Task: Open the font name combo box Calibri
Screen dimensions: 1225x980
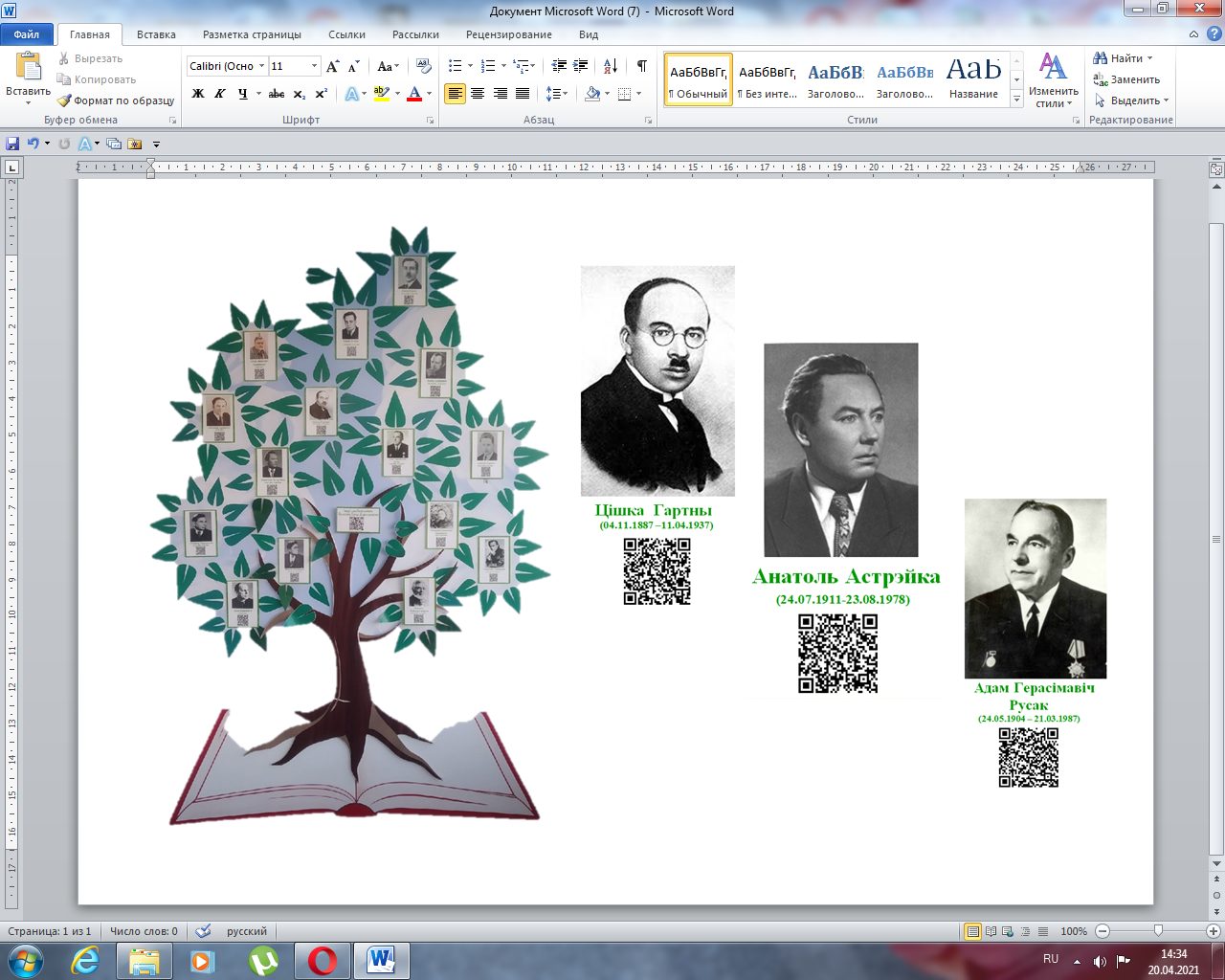Action: 227,66
